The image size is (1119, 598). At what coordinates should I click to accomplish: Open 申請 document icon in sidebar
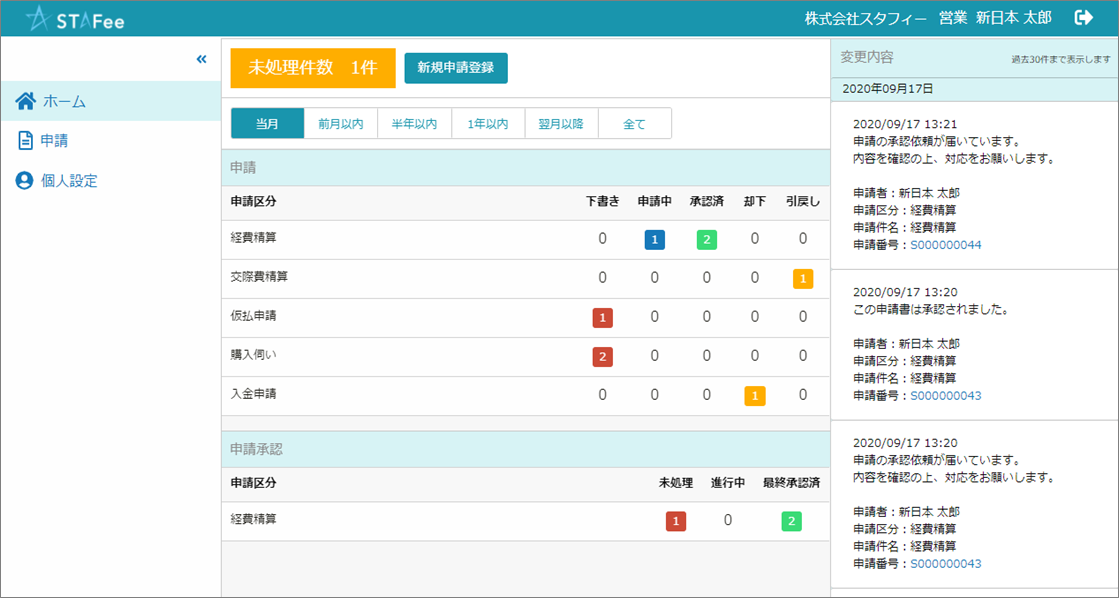(x=26, y=141)
